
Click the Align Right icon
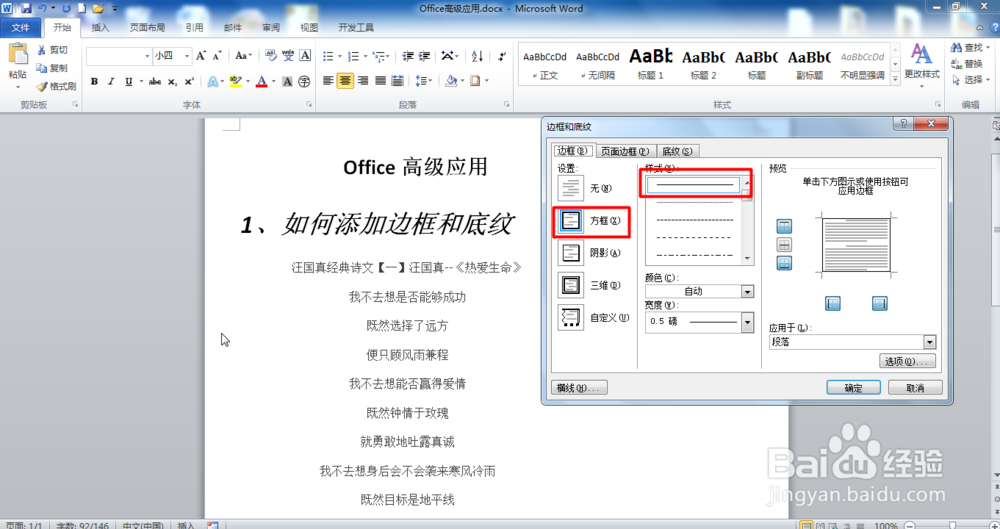[363, 81]
